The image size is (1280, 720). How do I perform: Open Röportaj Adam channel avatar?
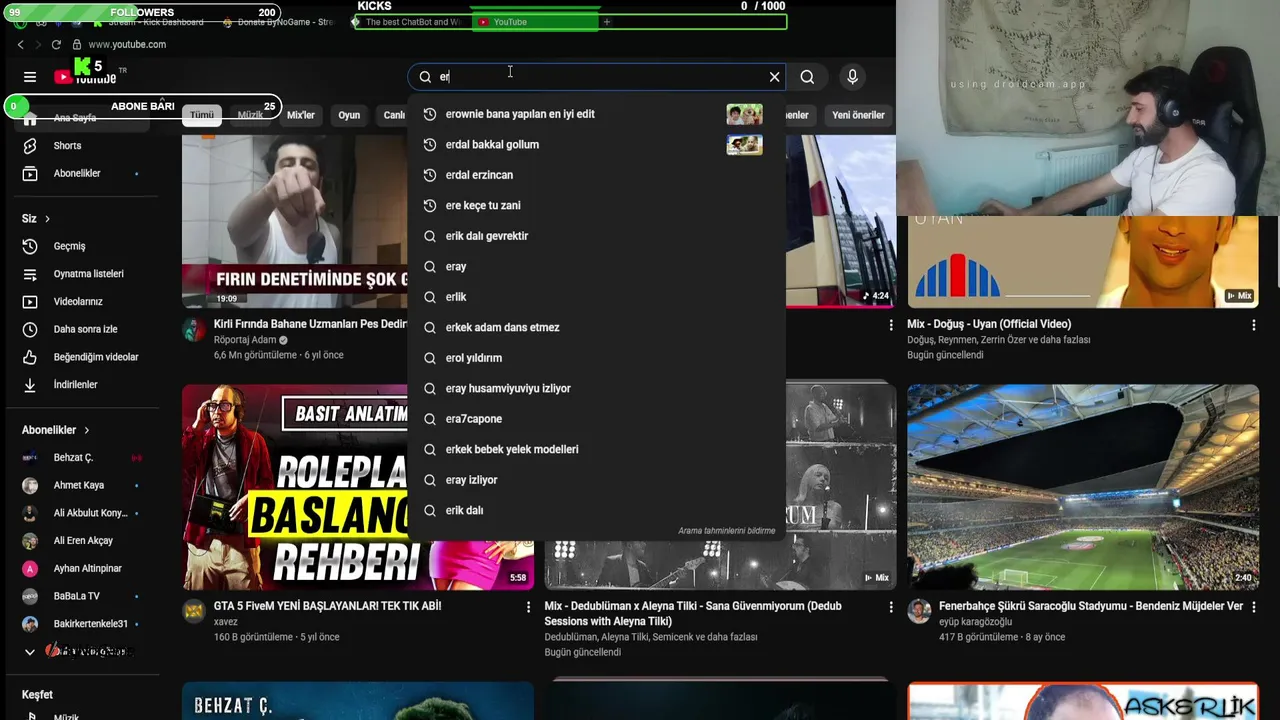[194, 330]
